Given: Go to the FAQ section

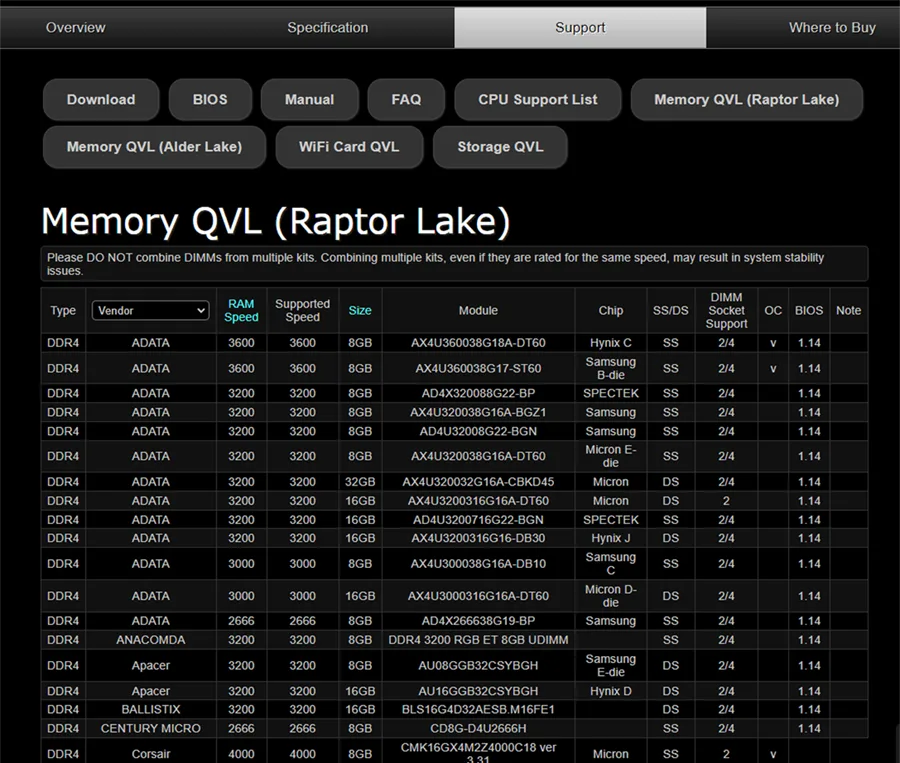Looking at the screenshot, I should pyautogui.click(x=406, y=99).
